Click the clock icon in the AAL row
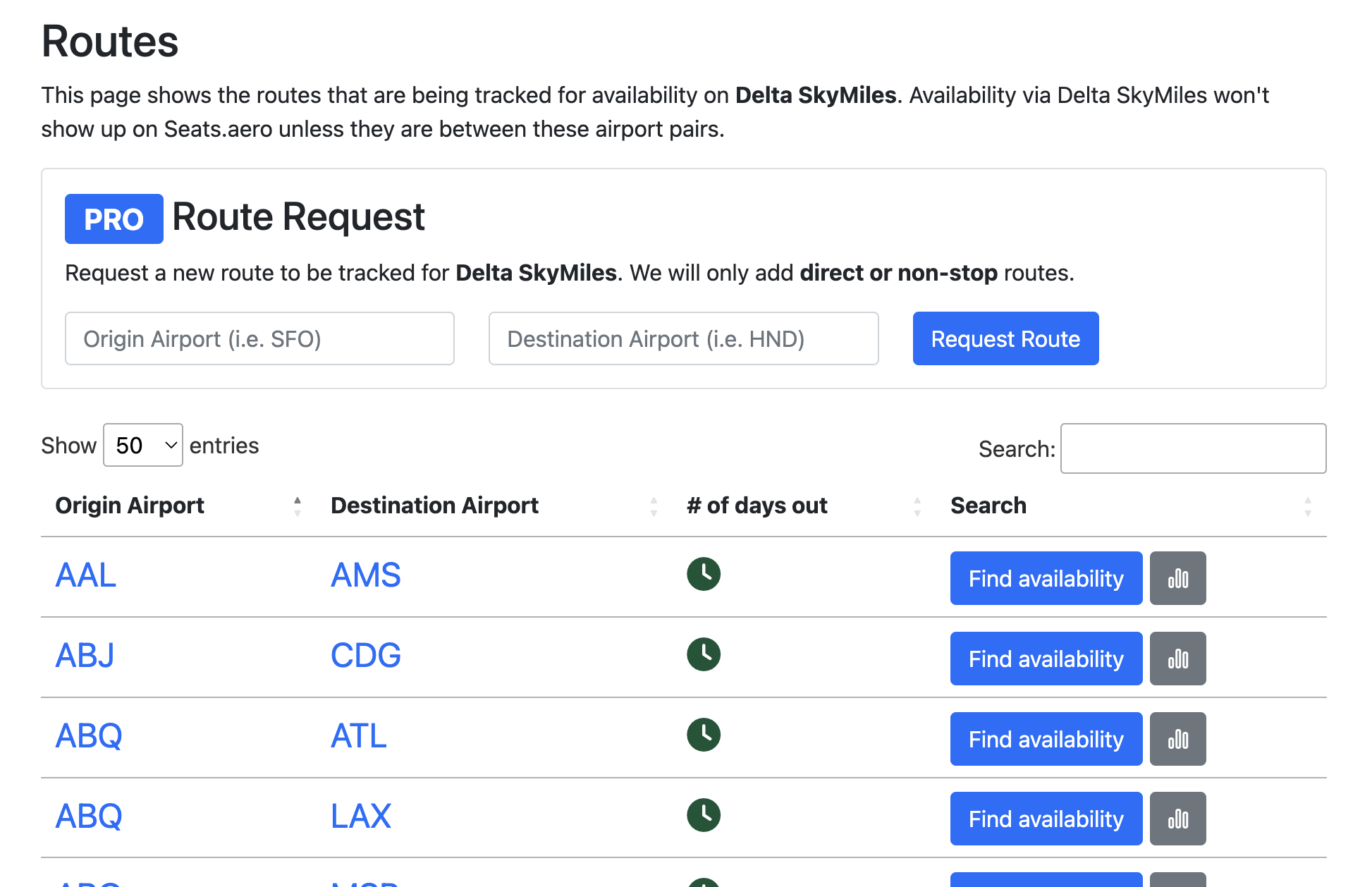Screen dimensions: 1372x887 704,574
